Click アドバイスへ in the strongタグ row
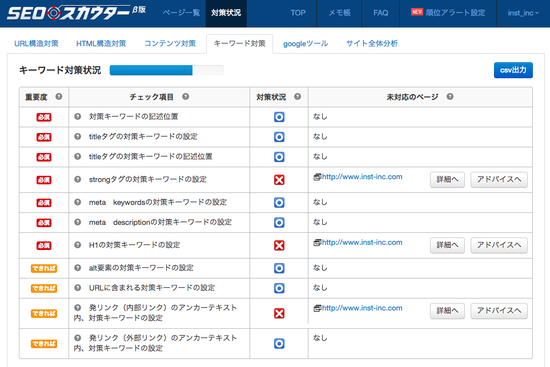Screen dimensions: 550x367 499,180
